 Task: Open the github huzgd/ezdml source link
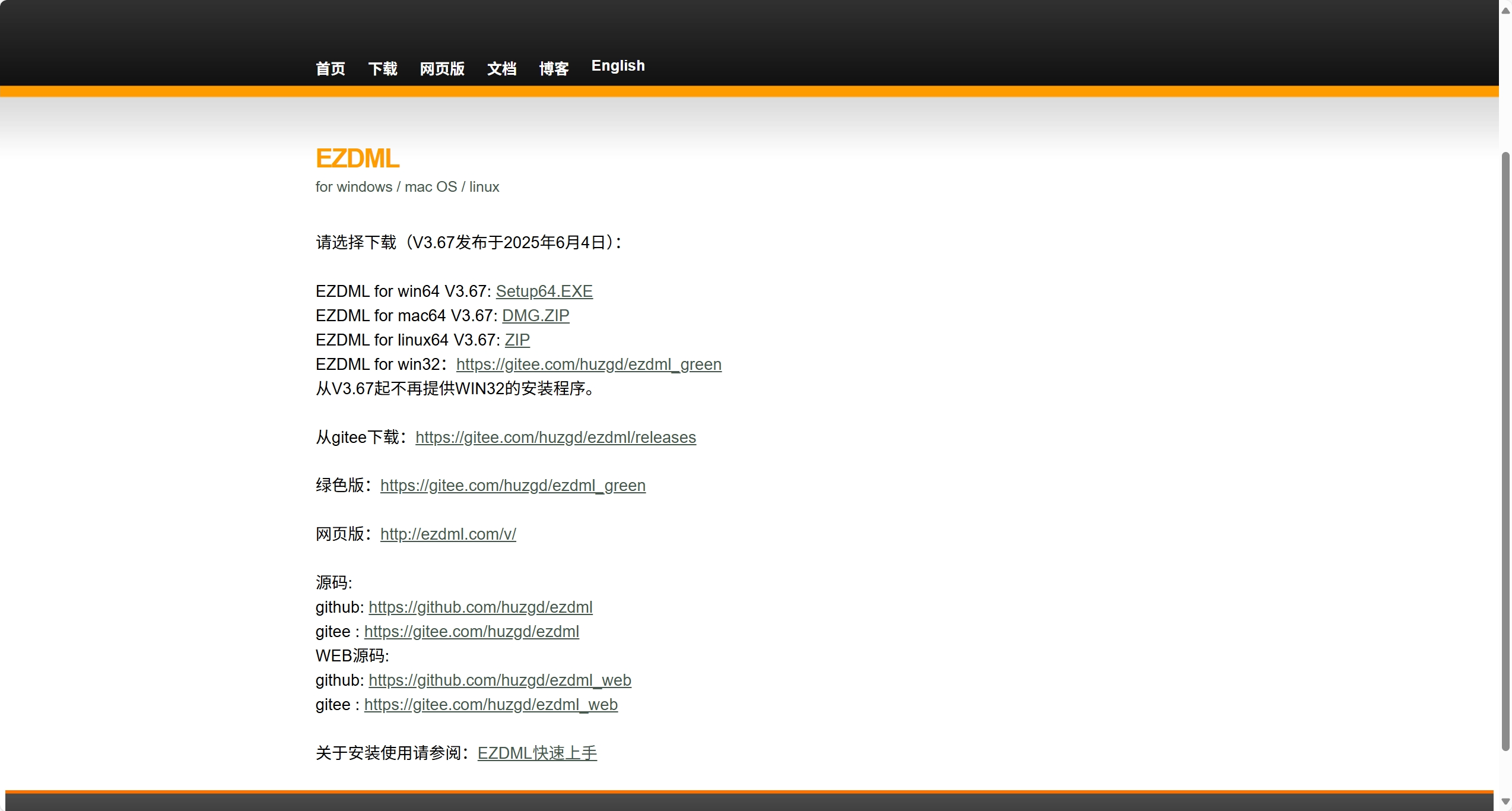tap(480, 607)
